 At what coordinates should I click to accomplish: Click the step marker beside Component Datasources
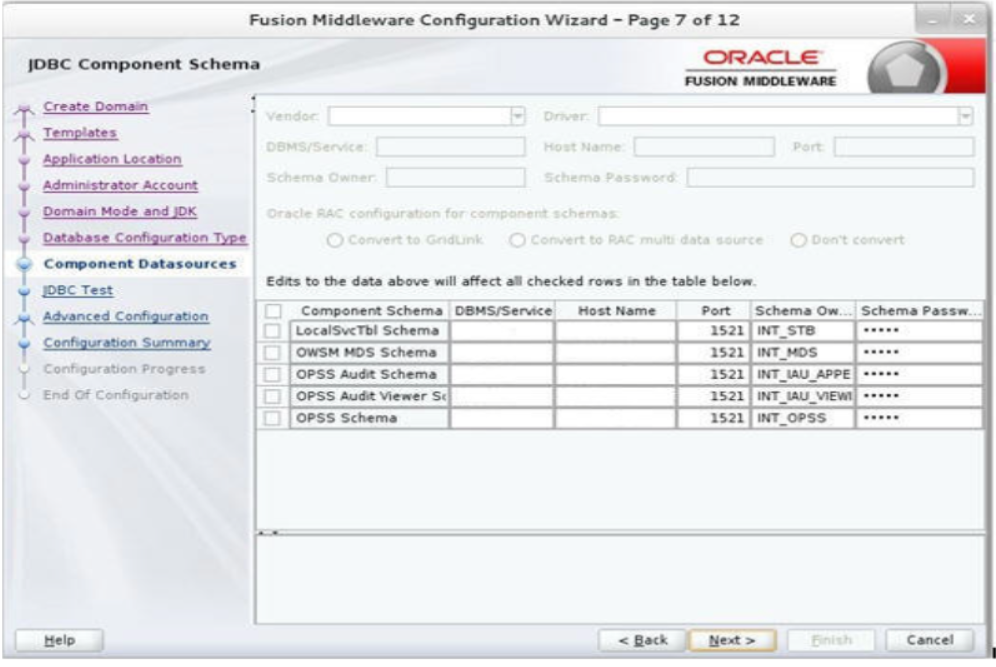point(23,262)
